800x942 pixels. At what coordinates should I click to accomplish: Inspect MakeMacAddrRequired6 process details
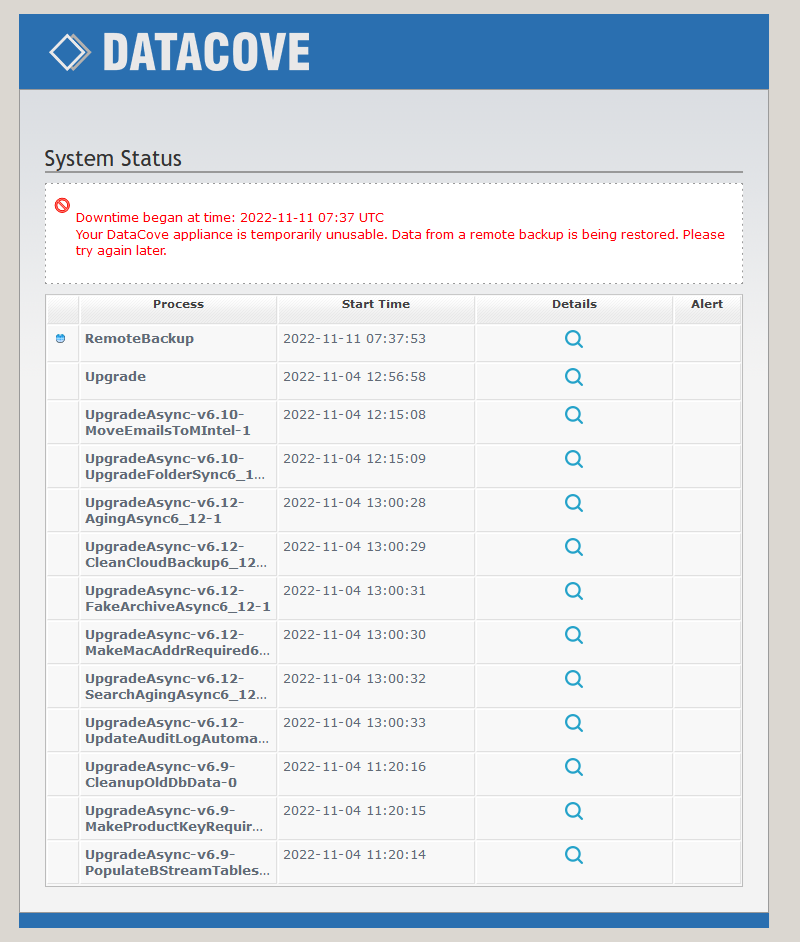[573, 635]
